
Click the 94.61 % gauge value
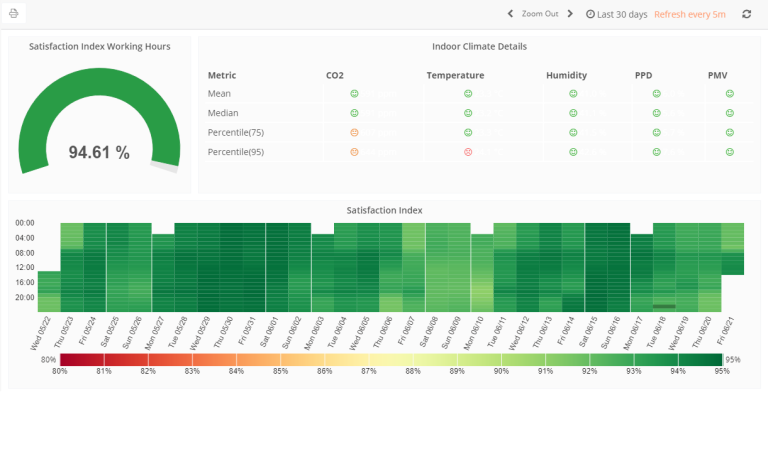click(x=99, y=152)
